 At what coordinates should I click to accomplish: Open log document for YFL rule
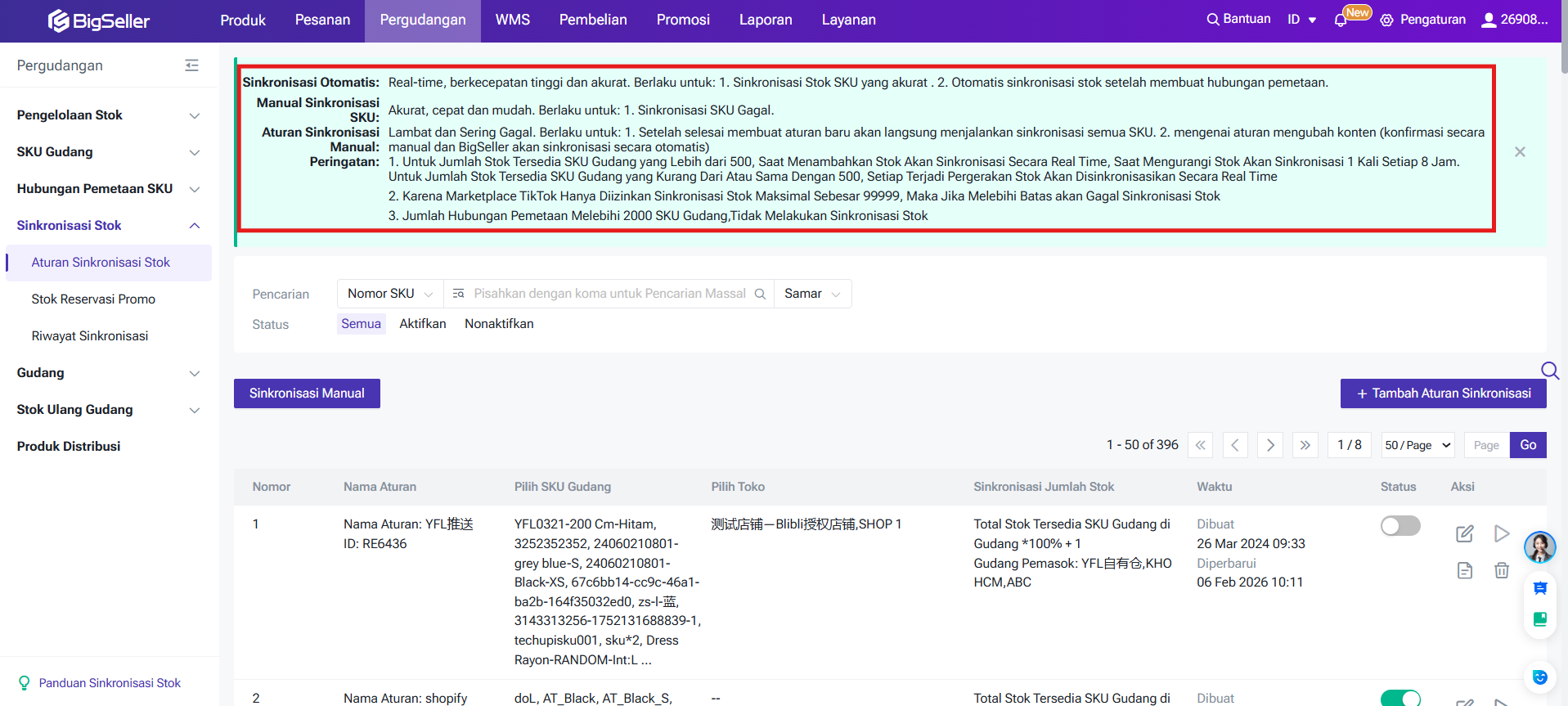pyautogui.click(x=1464, y=570)
